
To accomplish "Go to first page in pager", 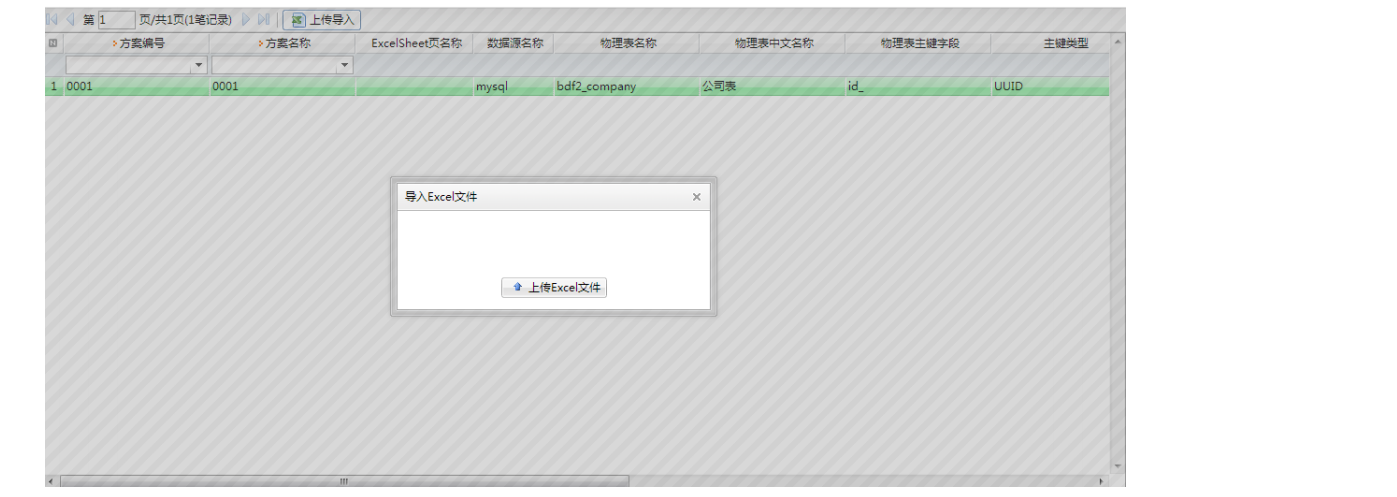I will 52,19.
